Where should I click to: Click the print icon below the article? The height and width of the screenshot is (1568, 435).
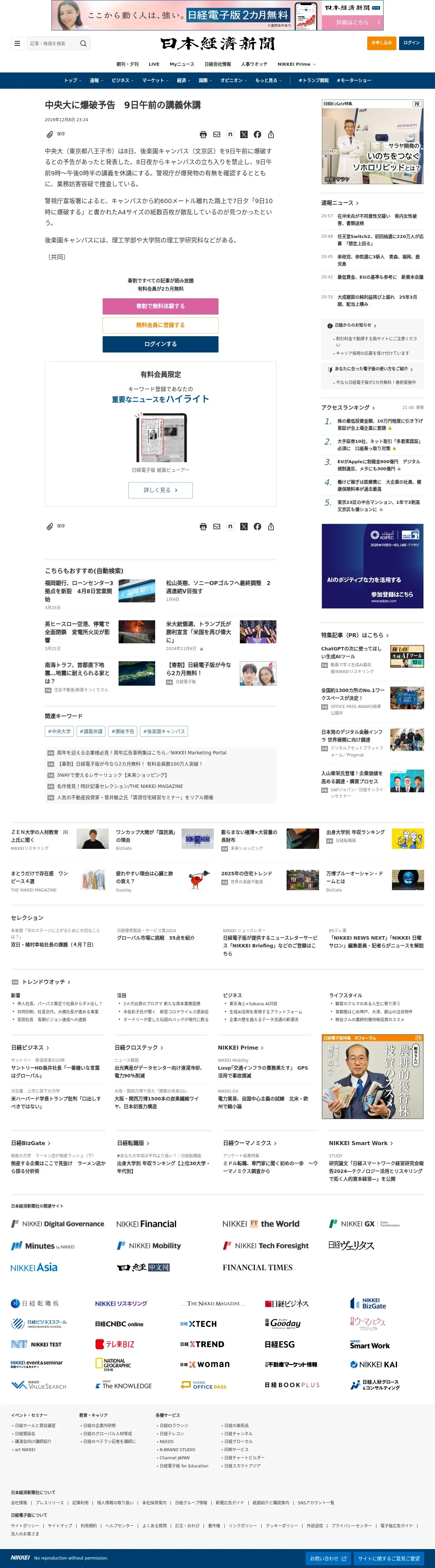coord(204,527)
